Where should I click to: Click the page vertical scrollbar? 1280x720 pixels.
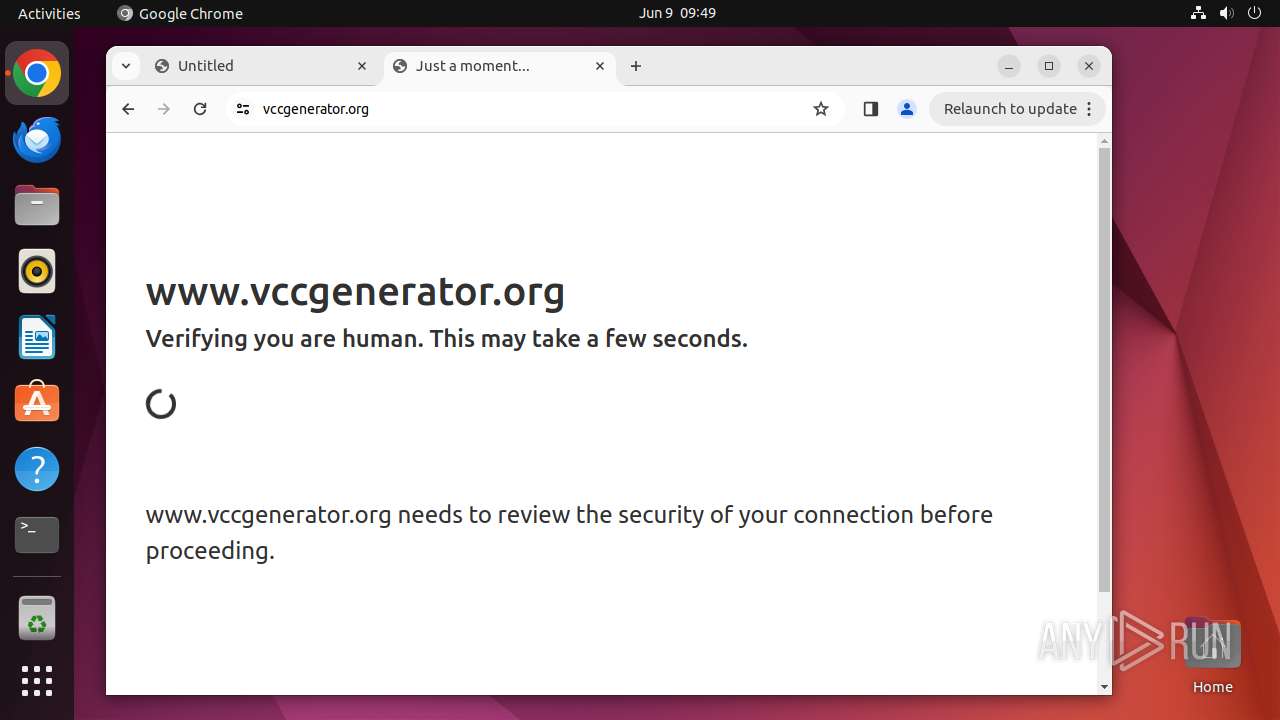coord(1104,370)
